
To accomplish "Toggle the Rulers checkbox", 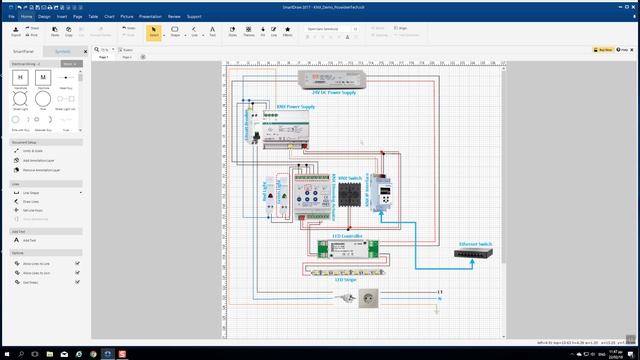I will pyautogui.click(x=120, y=50).
